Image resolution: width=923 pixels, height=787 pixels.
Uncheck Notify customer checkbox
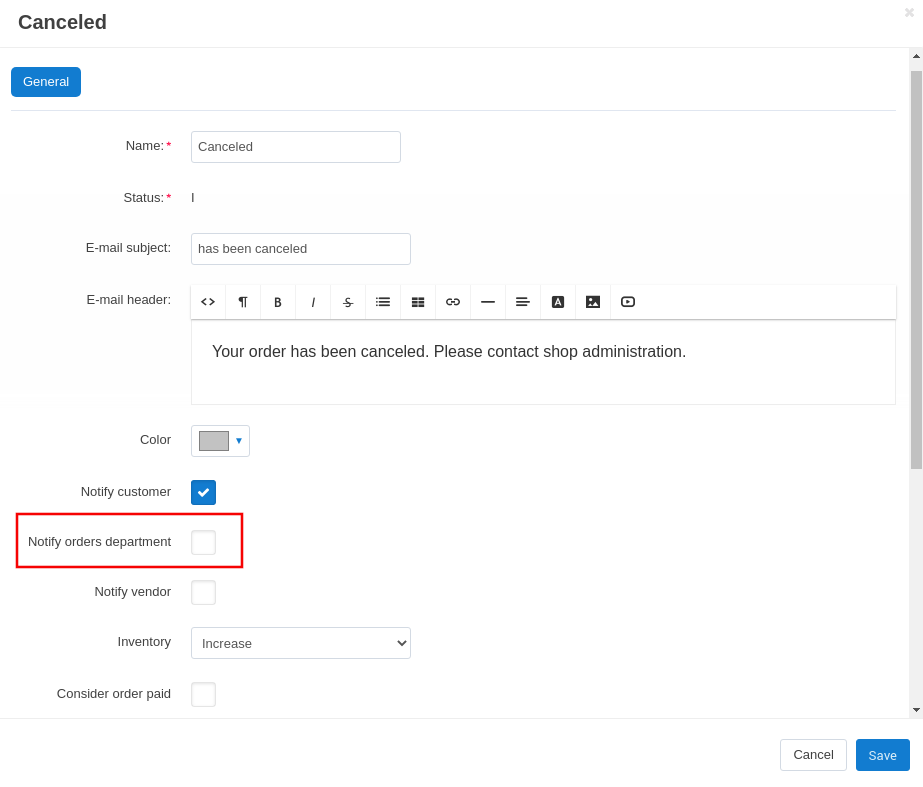point(203,493)
